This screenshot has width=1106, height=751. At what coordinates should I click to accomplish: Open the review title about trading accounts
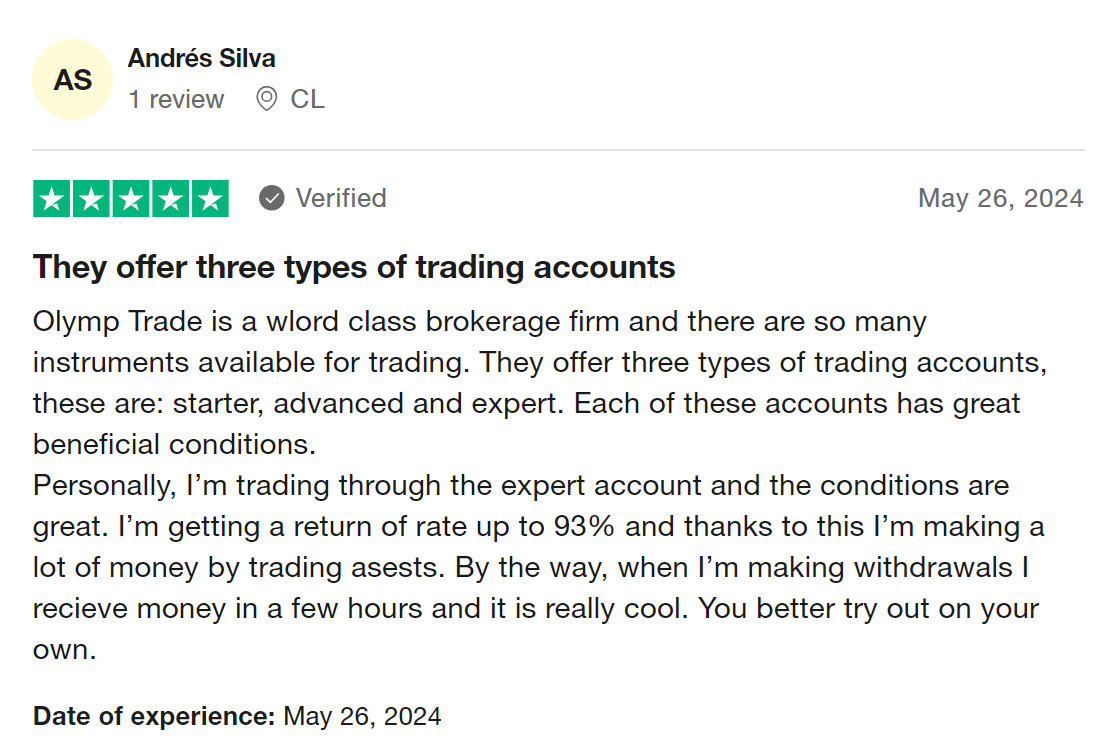pos(354,267)
